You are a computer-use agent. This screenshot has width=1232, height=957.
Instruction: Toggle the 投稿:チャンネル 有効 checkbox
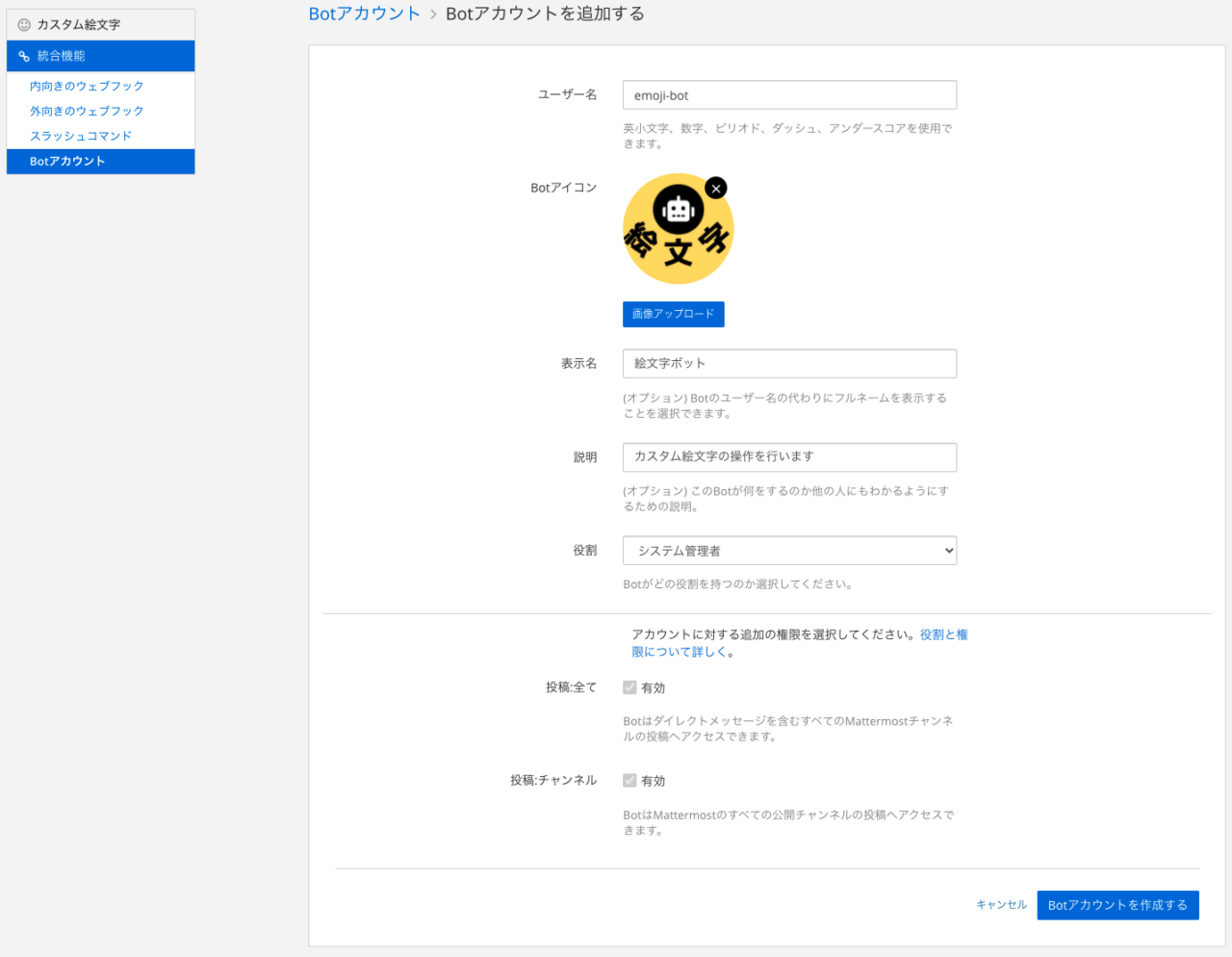click(x=629, y=781)
